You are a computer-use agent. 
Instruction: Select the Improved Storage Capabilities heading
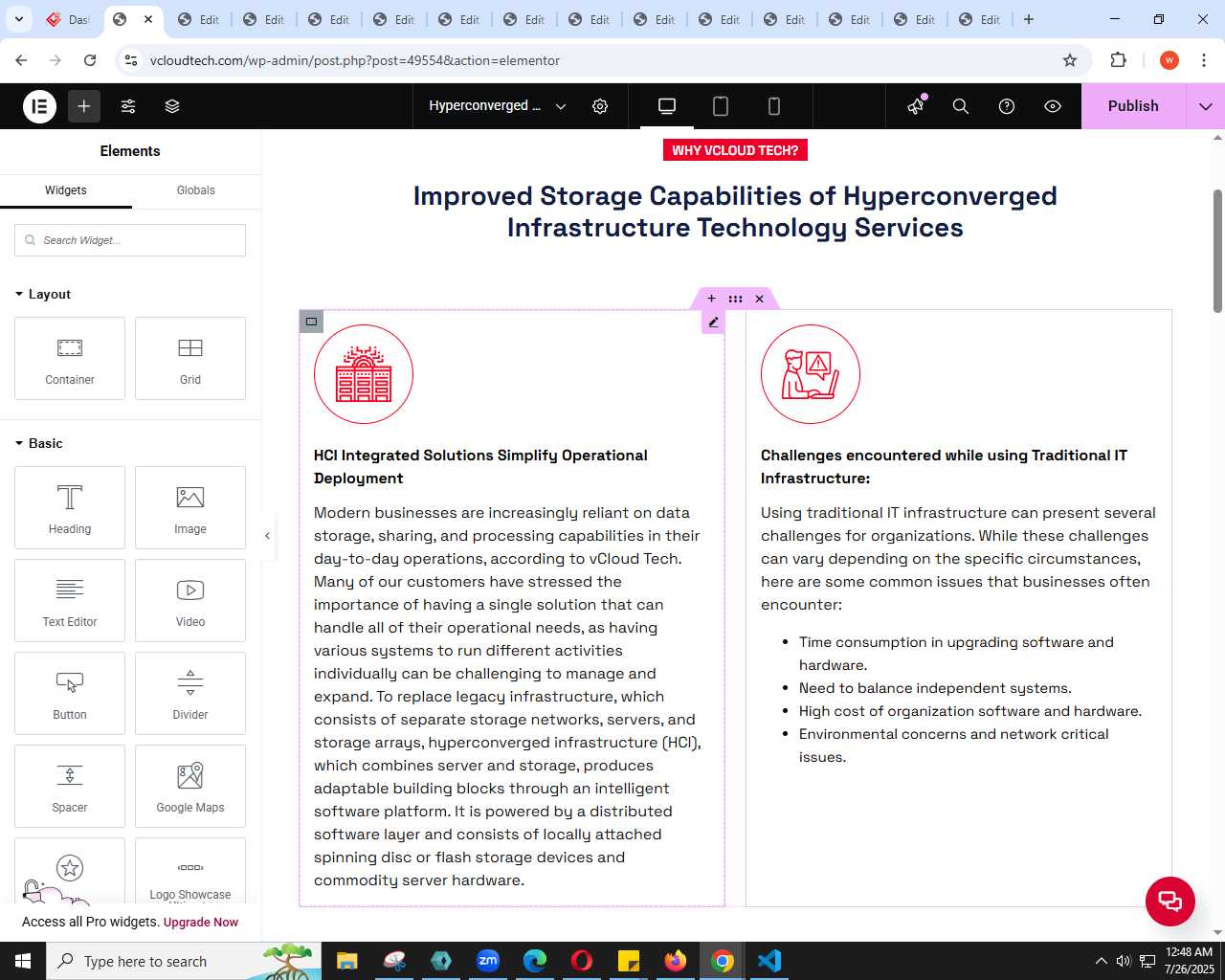(735, 212)
